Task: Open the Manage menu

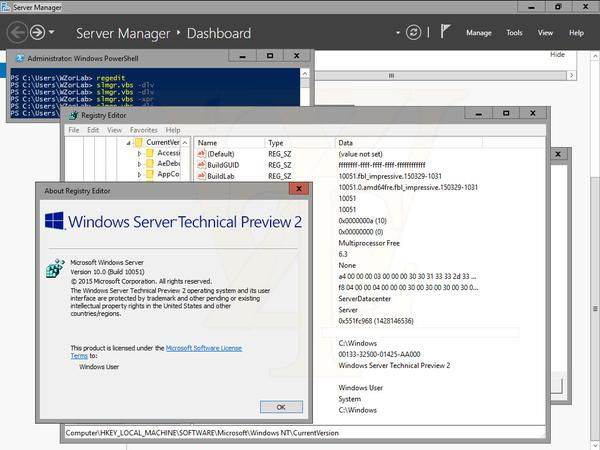Action: pos(479,33)
